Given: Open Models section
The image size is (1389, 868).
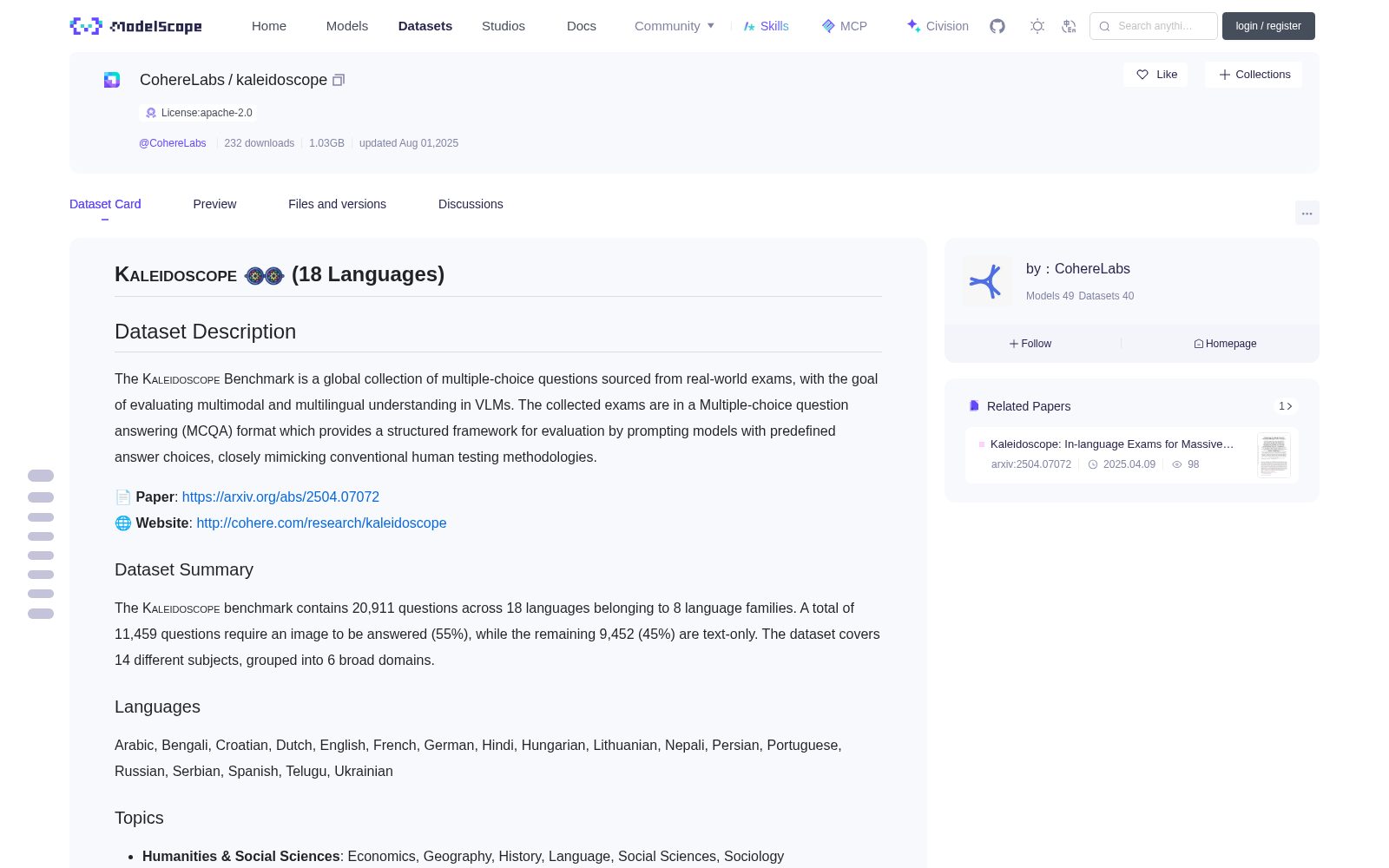Looking at the screenshot, I should click(x=347, y=26).
